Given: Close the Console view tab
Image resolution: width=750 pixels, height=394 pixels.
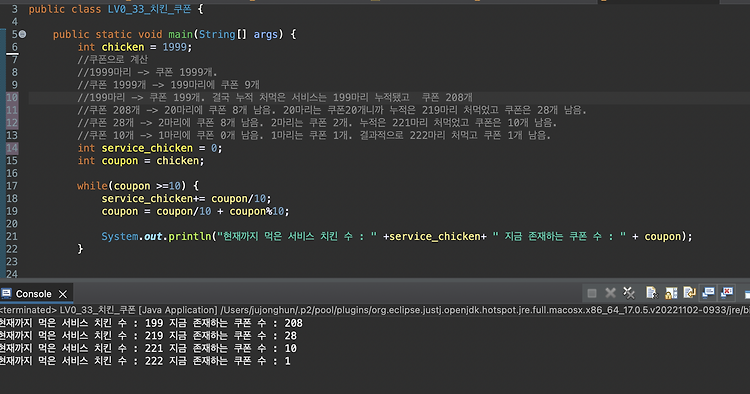Looking at the screenshot, I should (x=63, y=294).
